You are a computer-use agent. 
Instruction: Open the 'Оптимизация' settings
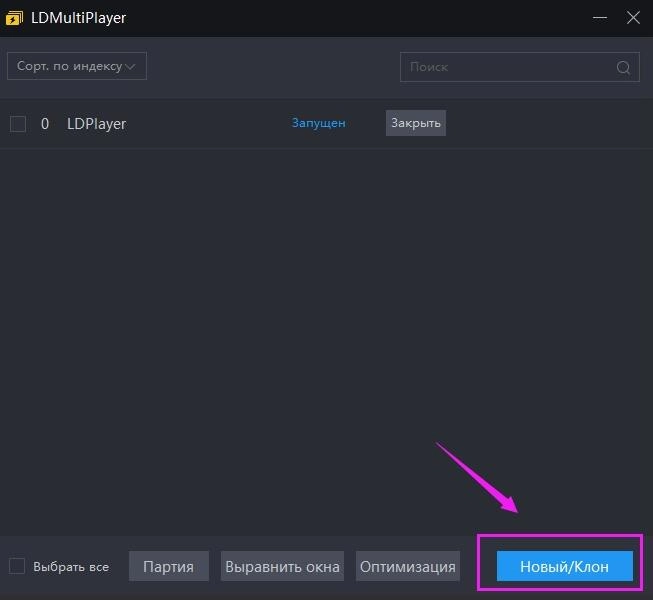click(407, 567)
